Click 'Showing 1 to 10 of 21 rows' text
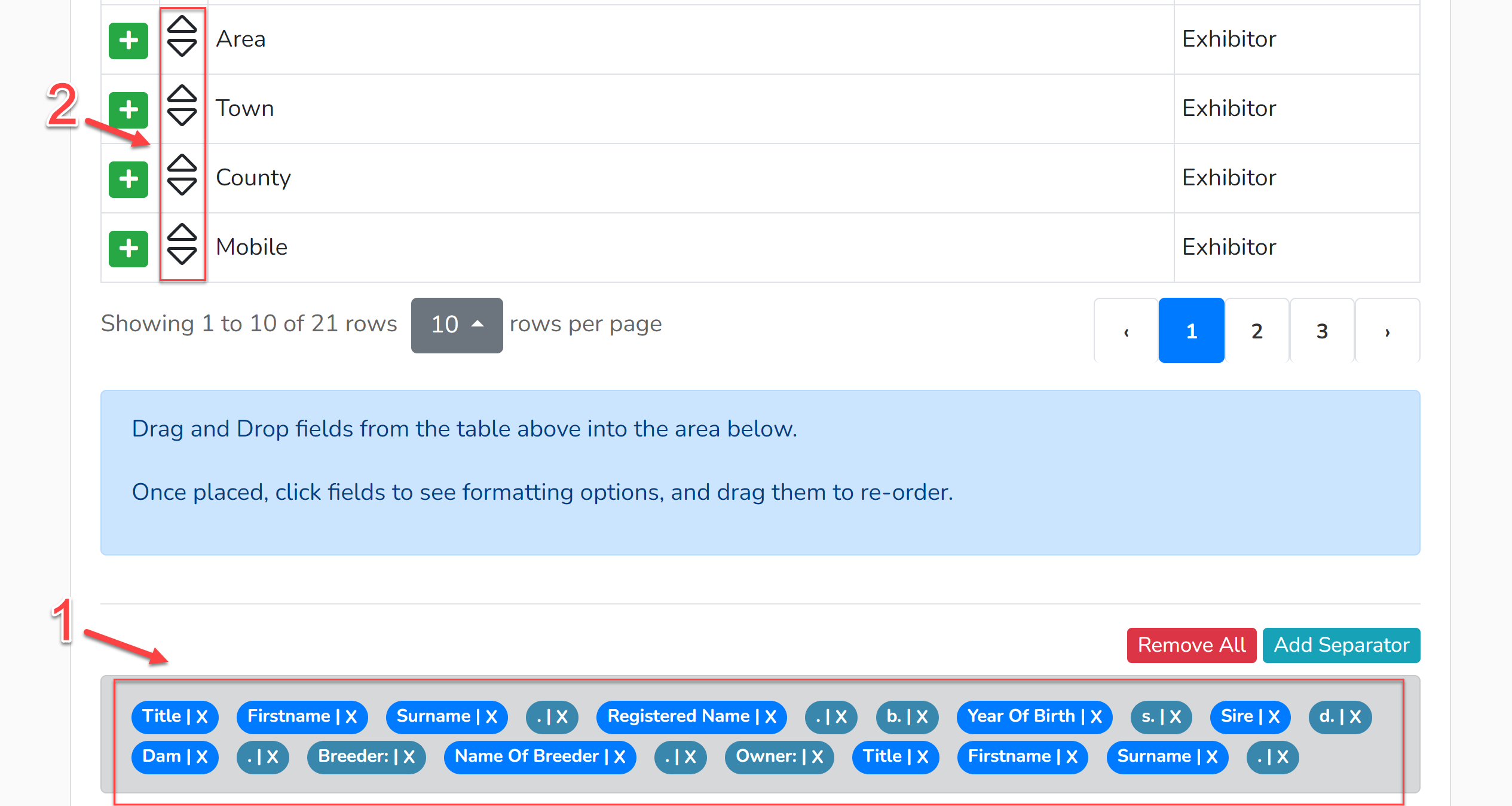Viewport: 1512px width, 806px height. pos(249,323)
